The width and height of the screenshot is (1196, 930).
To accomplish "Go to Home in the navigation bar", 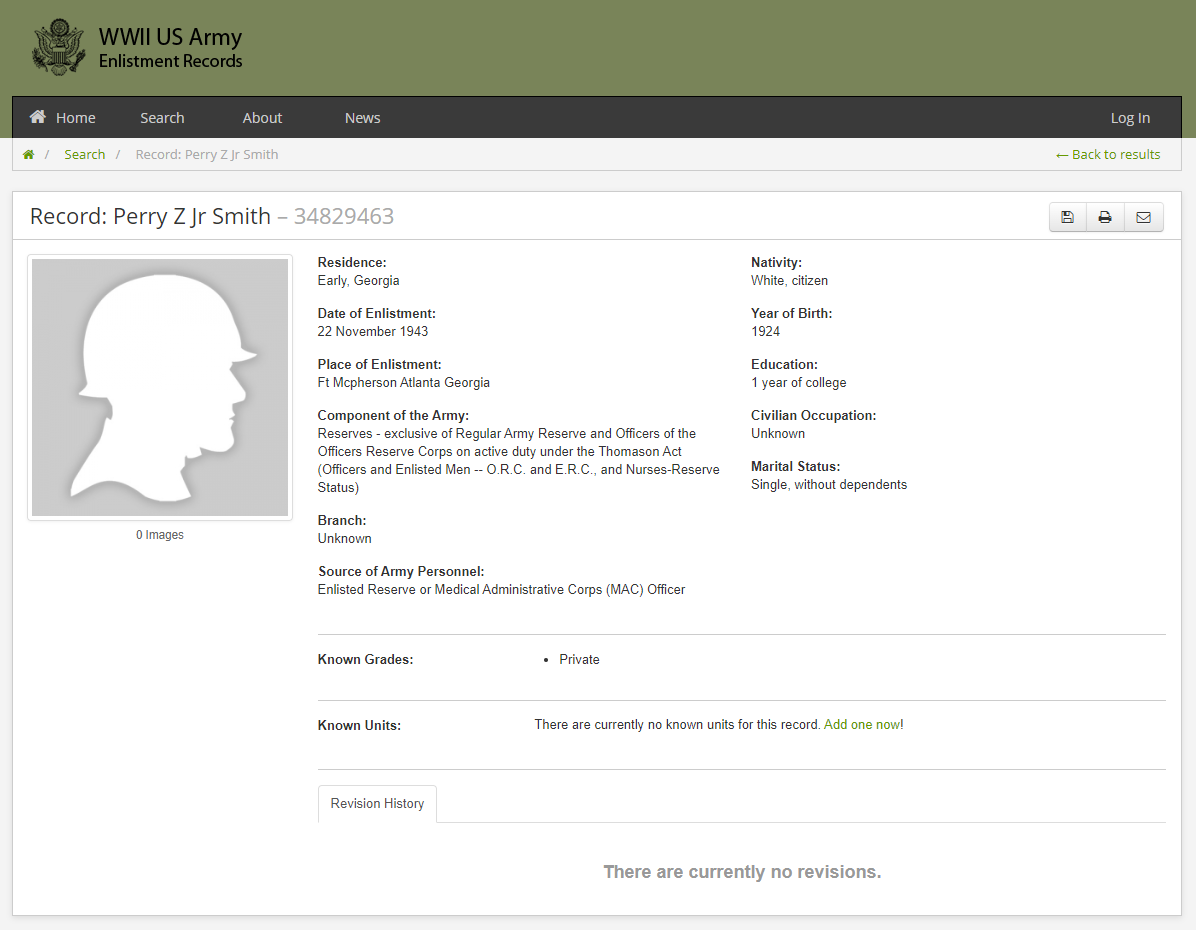I will (63, 118).
